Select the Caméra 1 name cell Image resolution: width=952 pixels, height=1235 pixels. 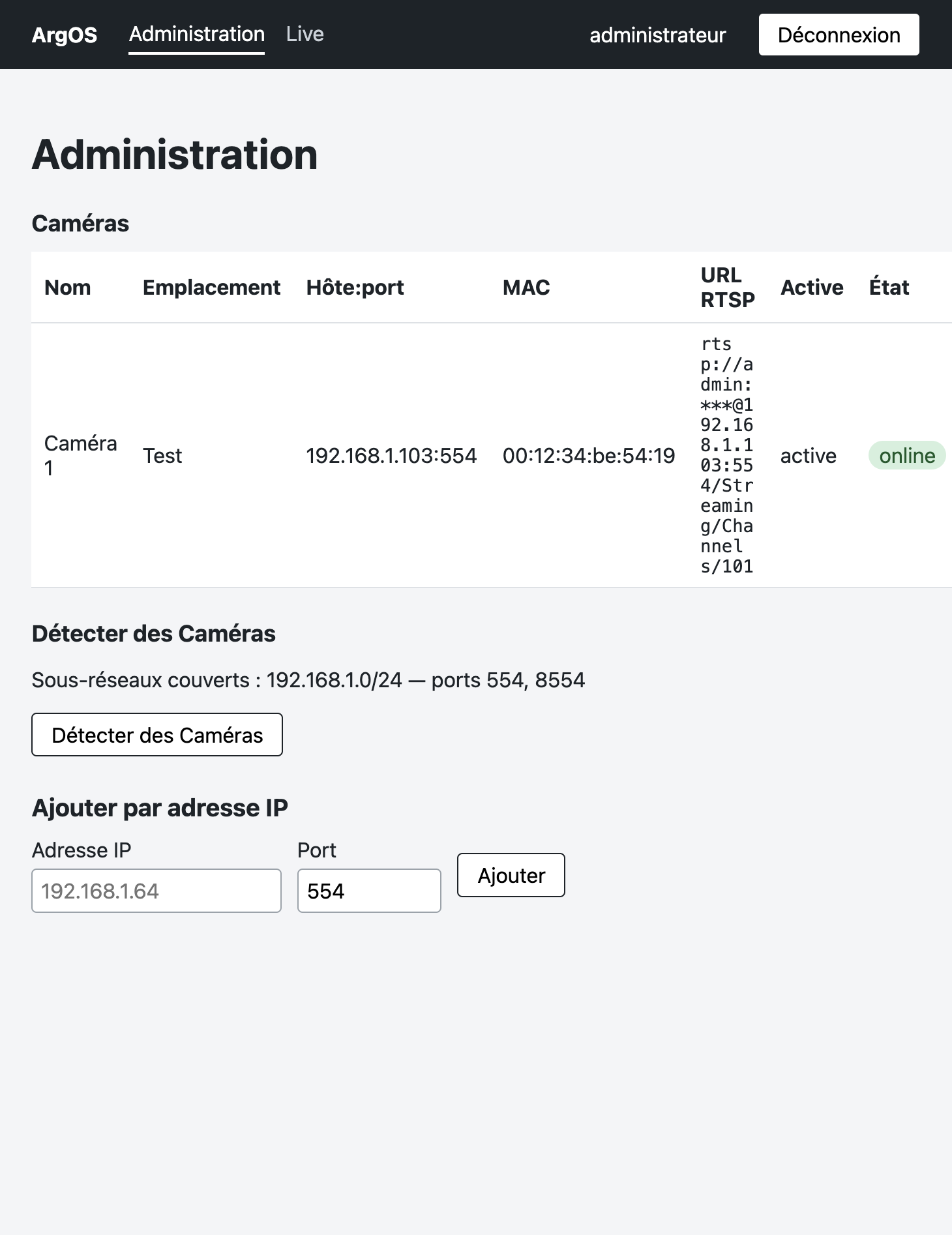81,455
